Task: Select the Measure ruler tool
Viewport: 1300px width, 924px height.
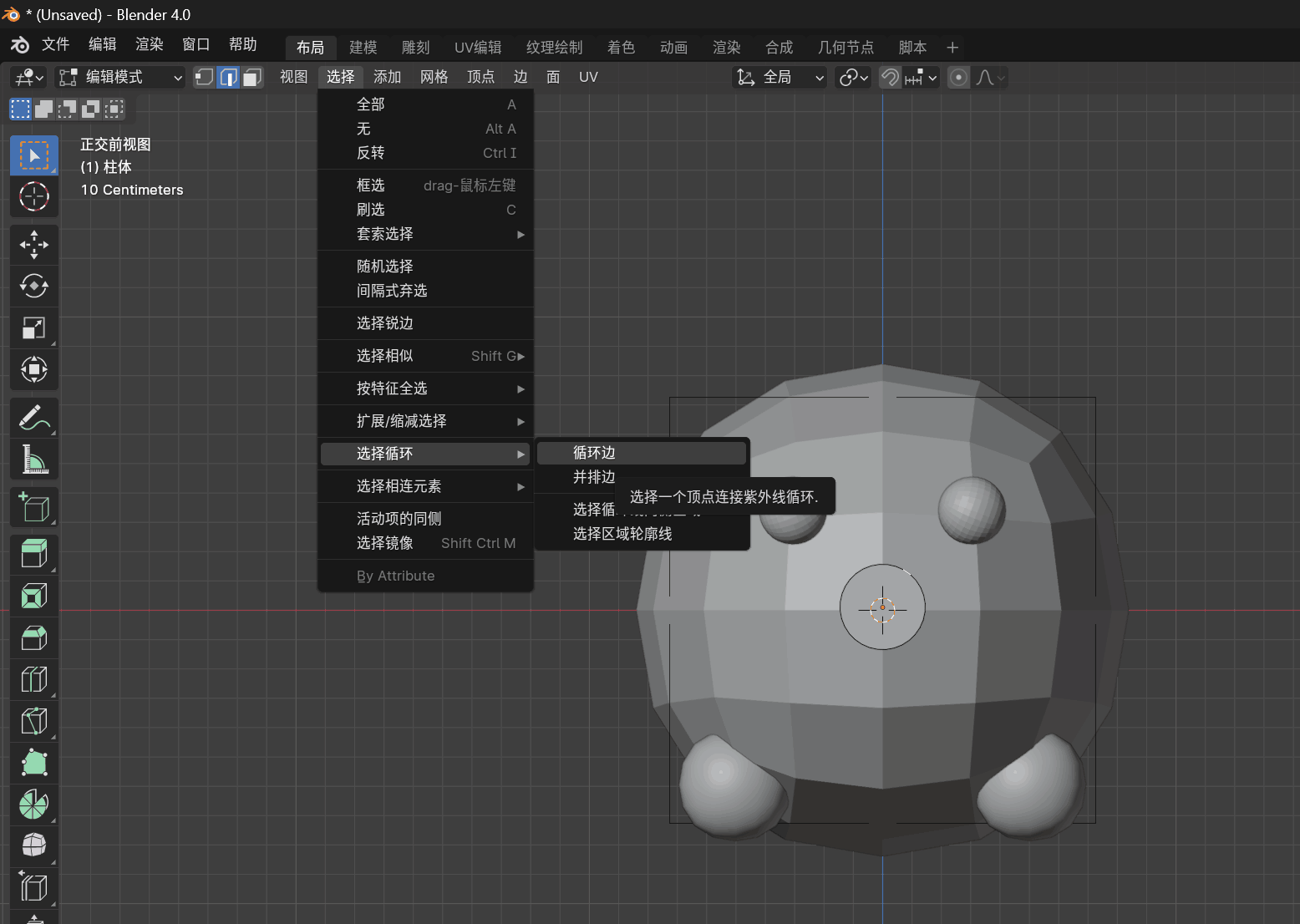Action: [x=33, y=459]
